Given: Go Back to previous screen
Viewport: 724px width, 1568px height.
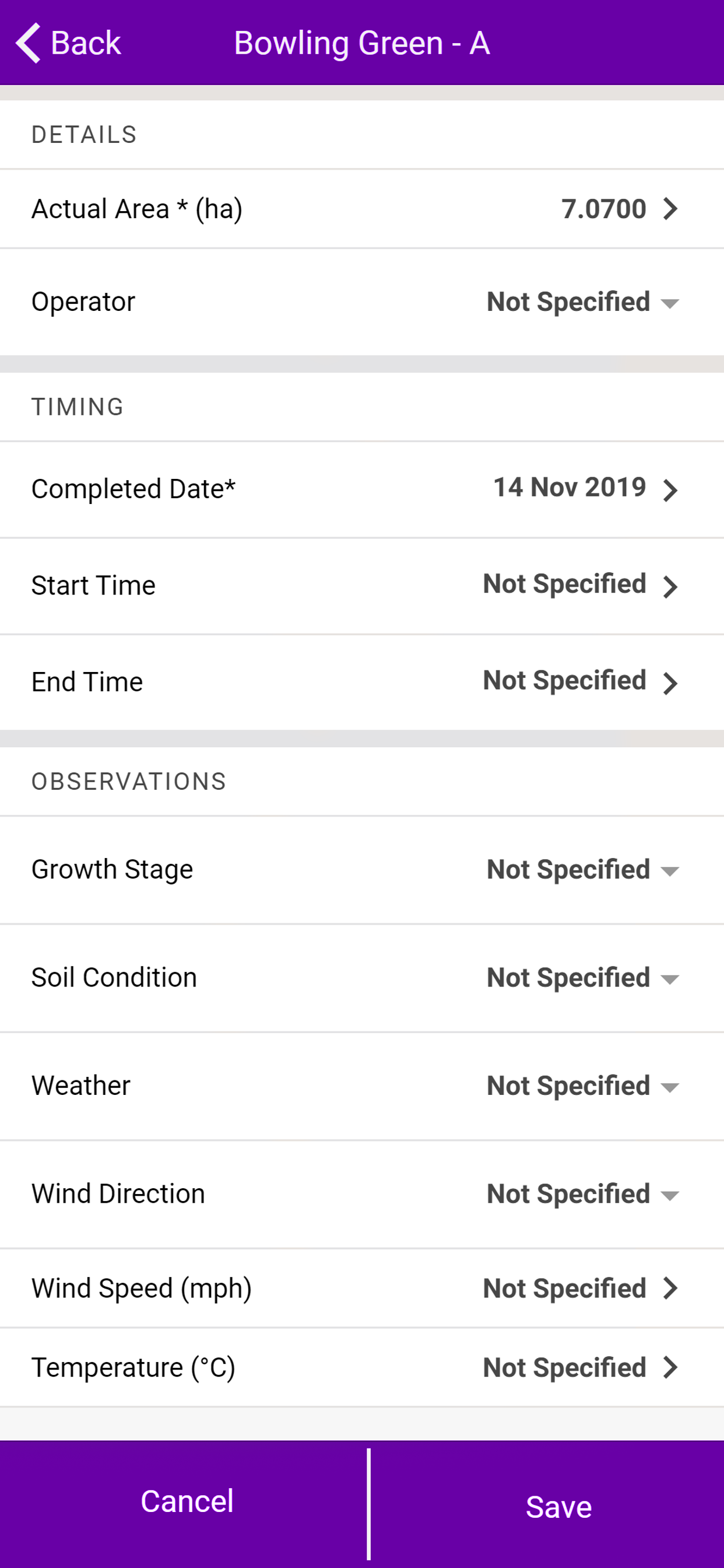Looking at the screenshot, I should 68,43.
